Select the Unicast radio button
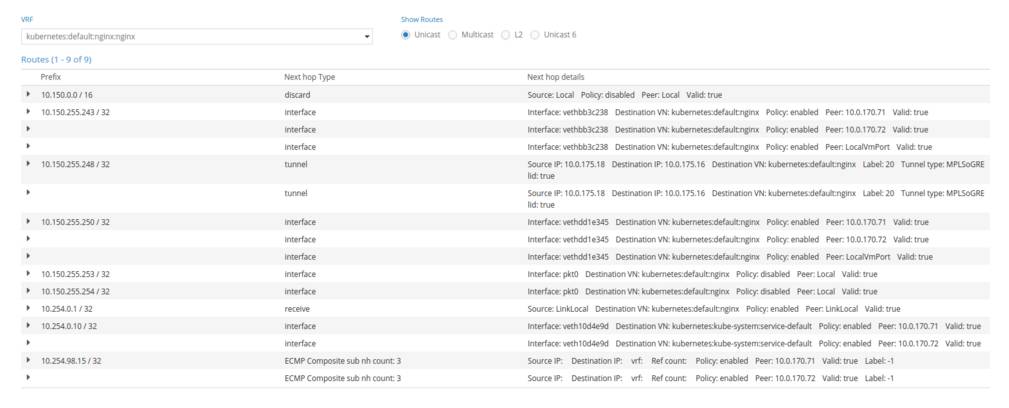This screenshot has height=408, width=1009. click(x=405, y=35)
